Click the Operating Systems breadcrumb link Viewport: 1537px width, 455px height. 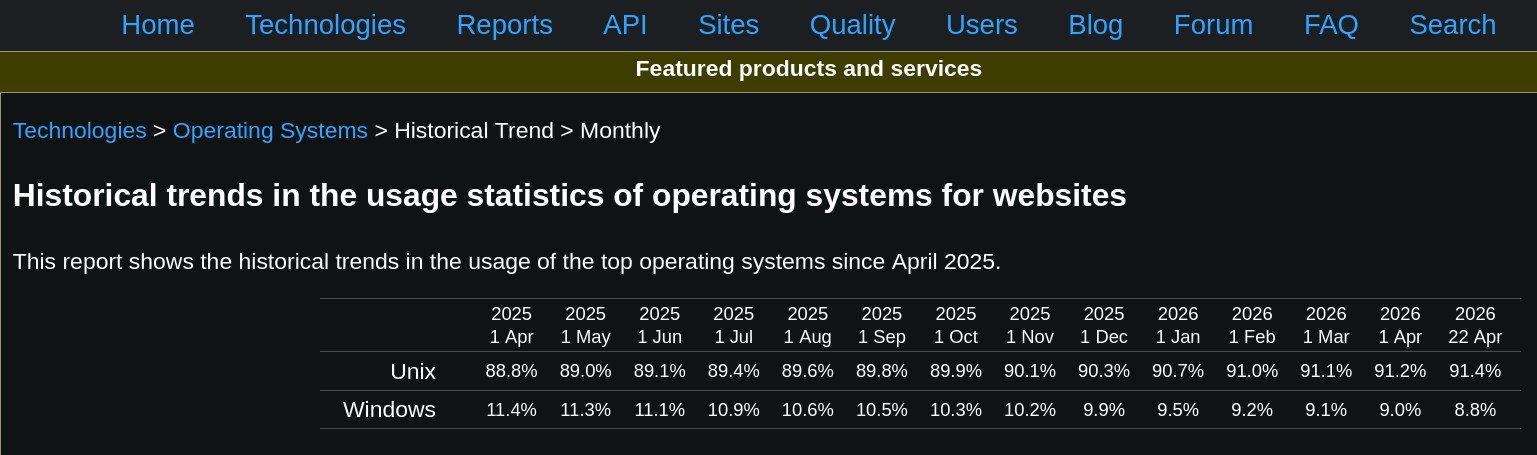[x=270, y=130]
